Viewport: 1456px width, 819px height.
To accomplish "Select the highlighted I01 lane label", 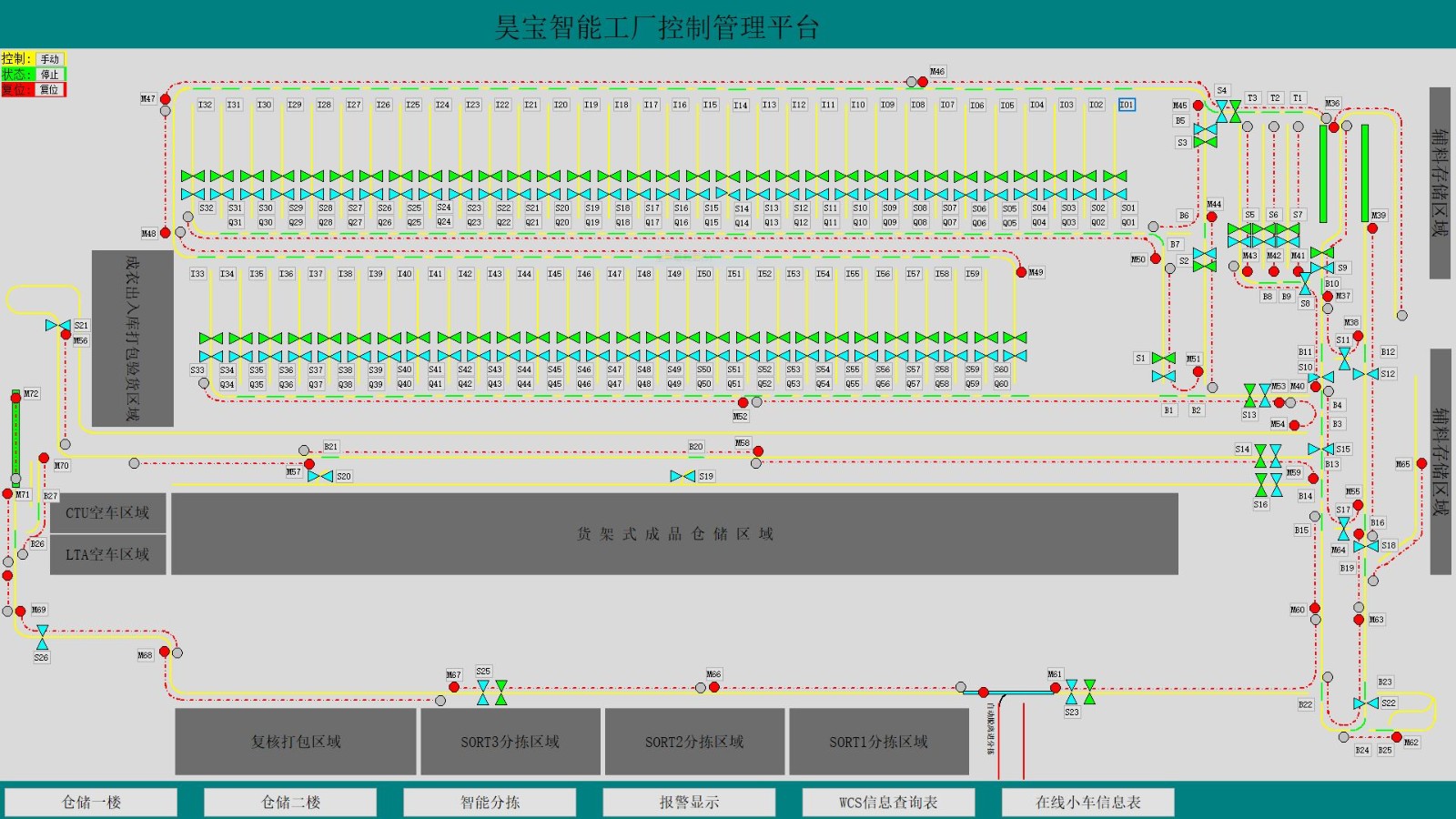I will (1127, 105).
